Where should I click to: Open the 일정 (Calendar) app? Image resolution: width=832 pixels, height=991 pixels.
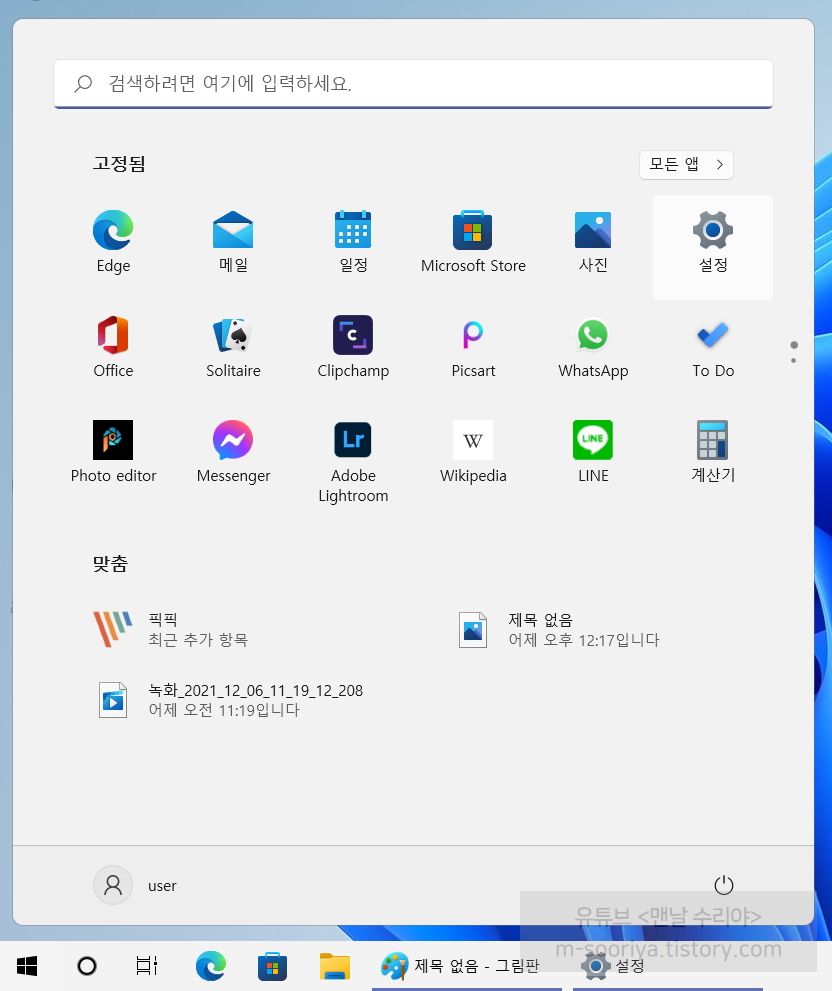click(353, 242)
